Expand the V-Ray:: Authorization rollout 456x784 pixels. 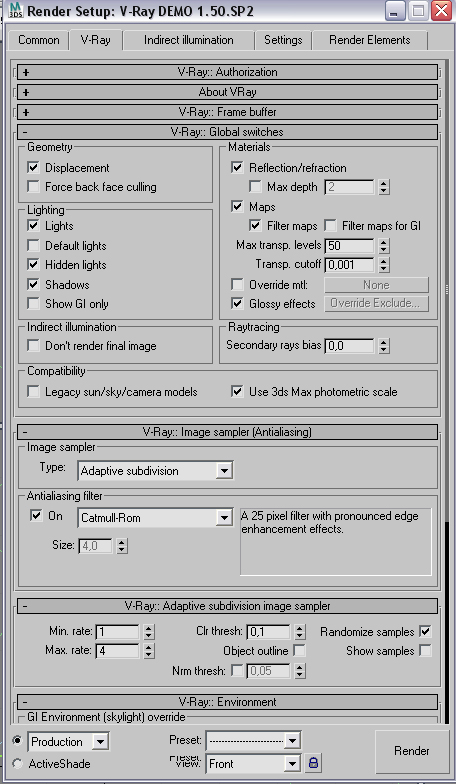click(x=228, y=72)
